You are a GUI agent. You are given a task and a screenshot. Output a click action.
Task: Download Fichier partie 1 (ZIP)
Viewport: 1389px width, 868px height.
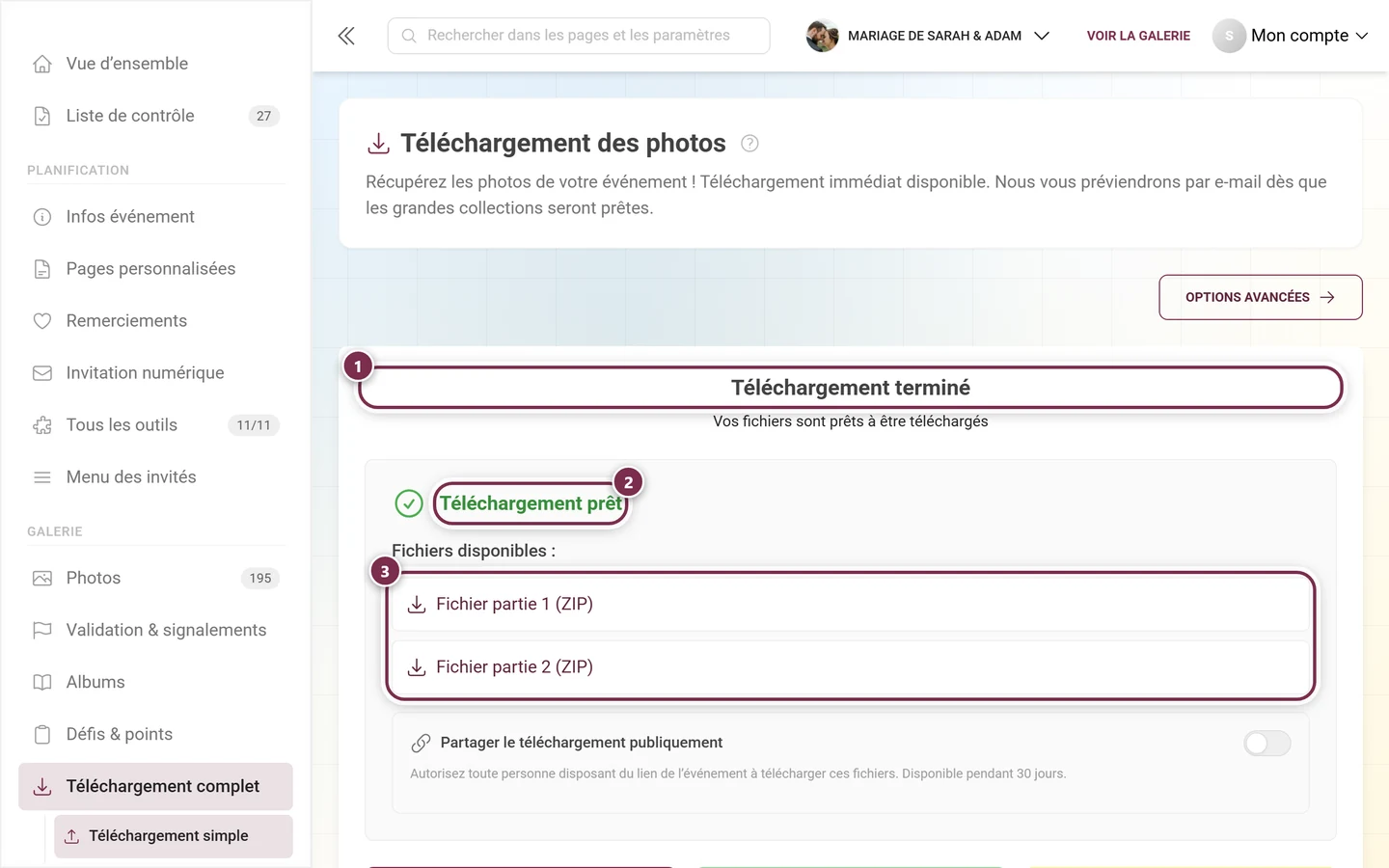point(850,605)
